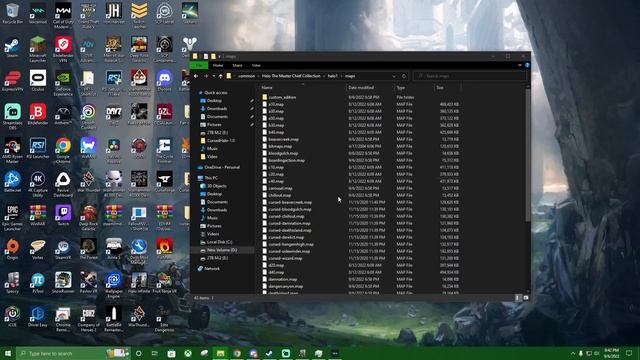Open the Origin desktop shortcut
Image resolution: width=640 pixels, height=360 pixels.
(12, 249)
